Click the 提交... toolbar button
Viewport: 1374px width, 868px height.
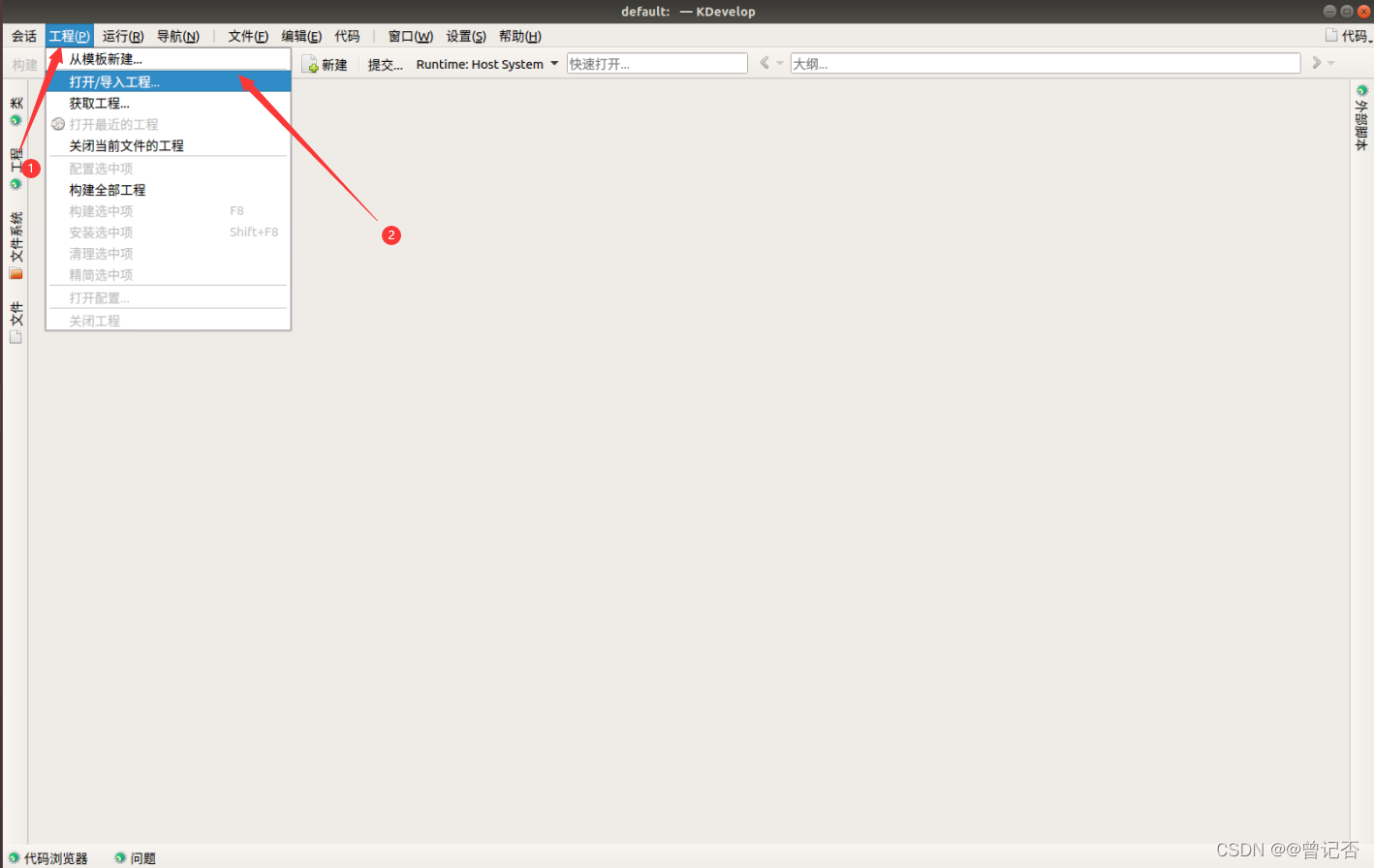(x=385, y=65)
